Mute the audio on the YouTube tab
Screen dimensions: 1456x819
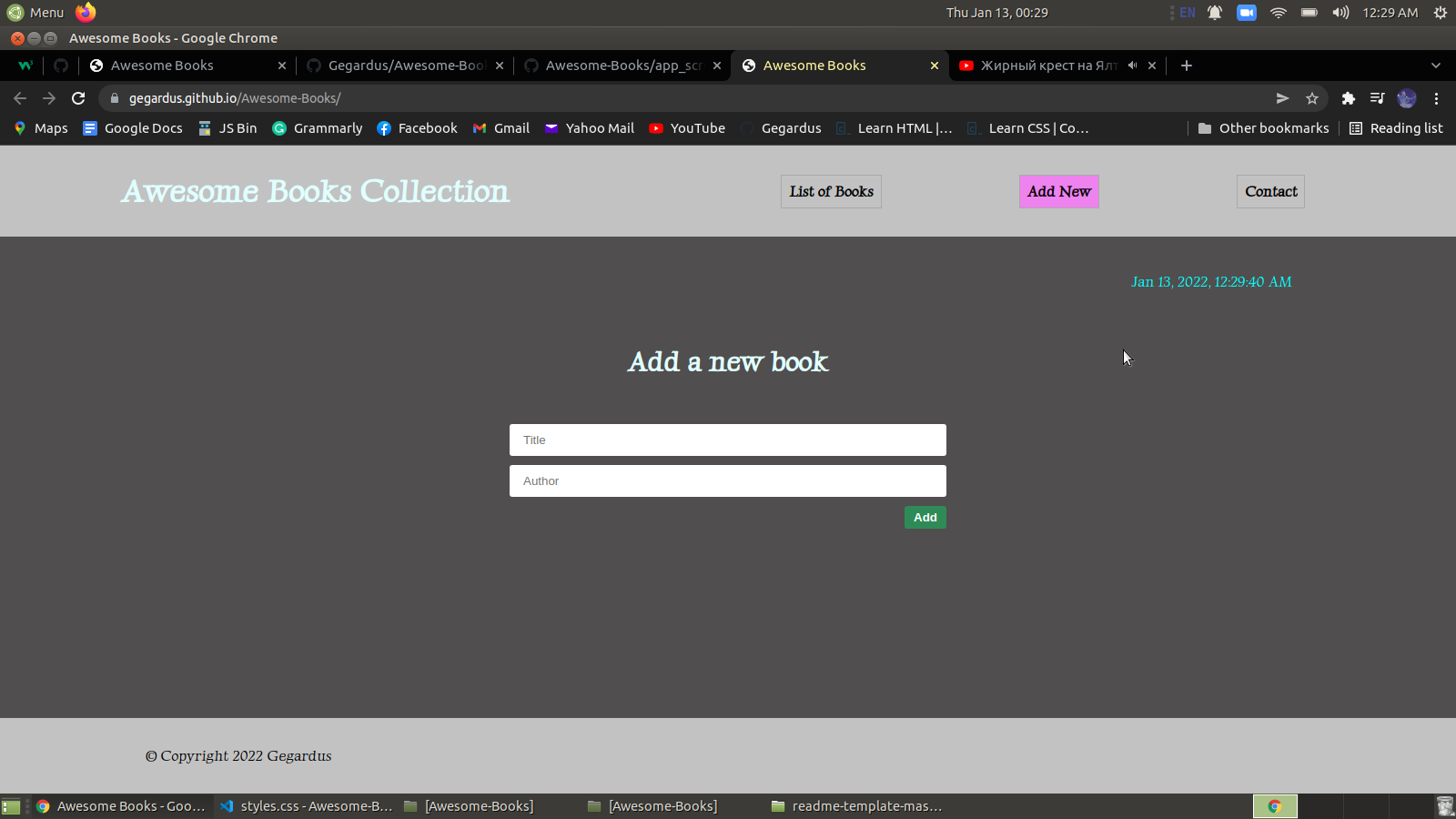click(x=1132, y=66)
